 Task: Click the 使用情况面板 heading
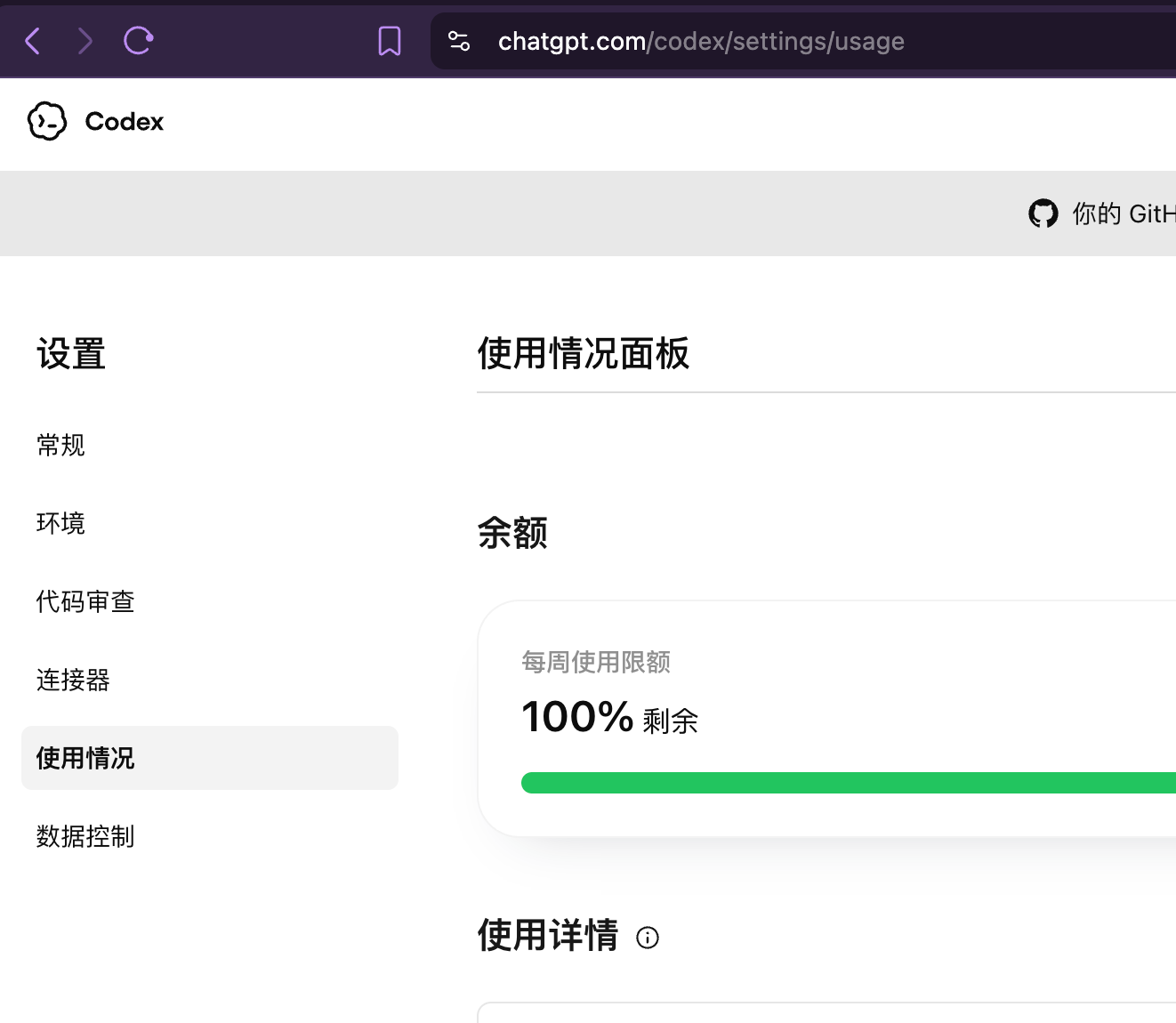584,353
